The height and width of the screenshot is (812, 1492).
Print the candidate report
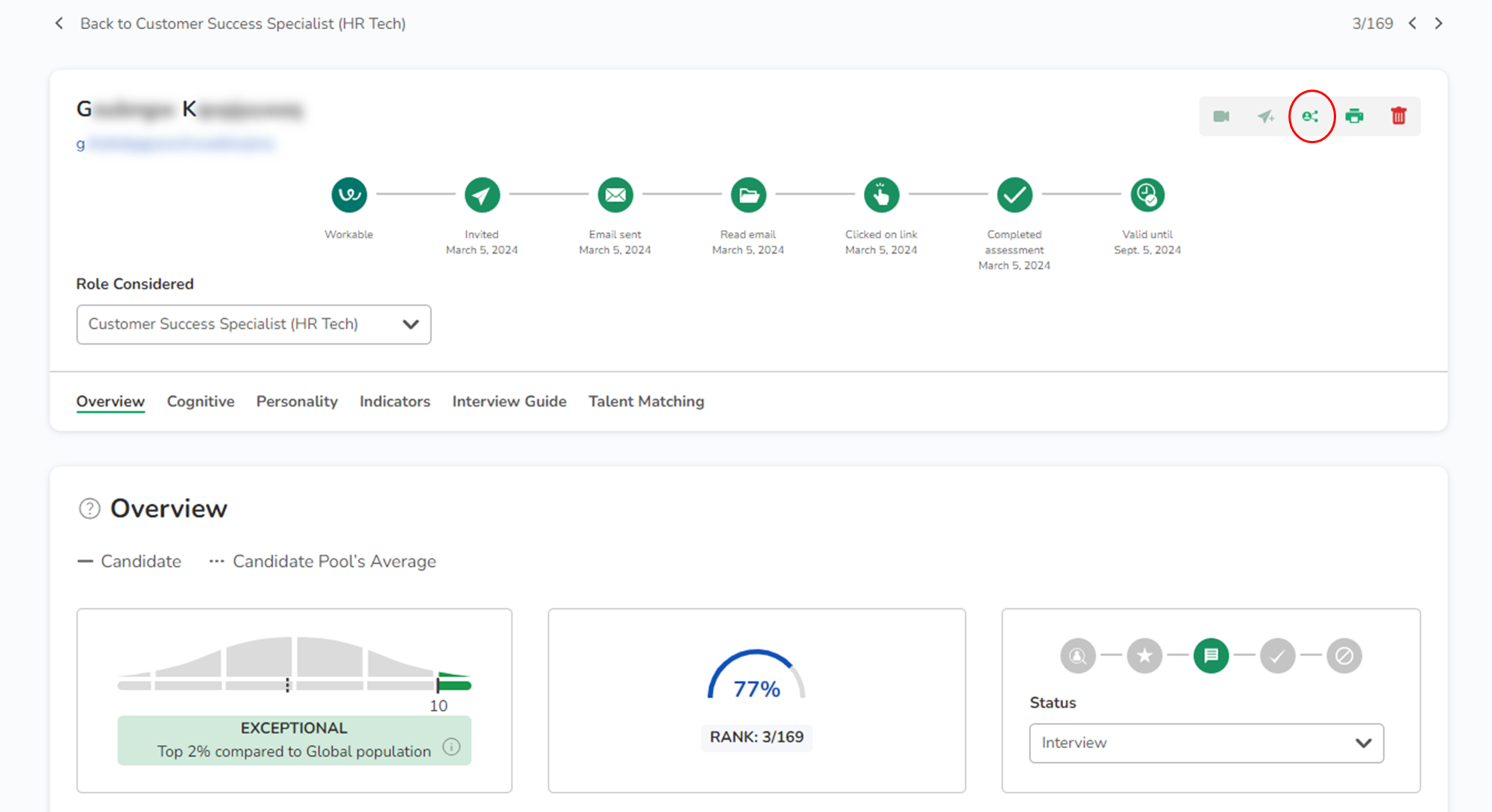pos(1355,116)
